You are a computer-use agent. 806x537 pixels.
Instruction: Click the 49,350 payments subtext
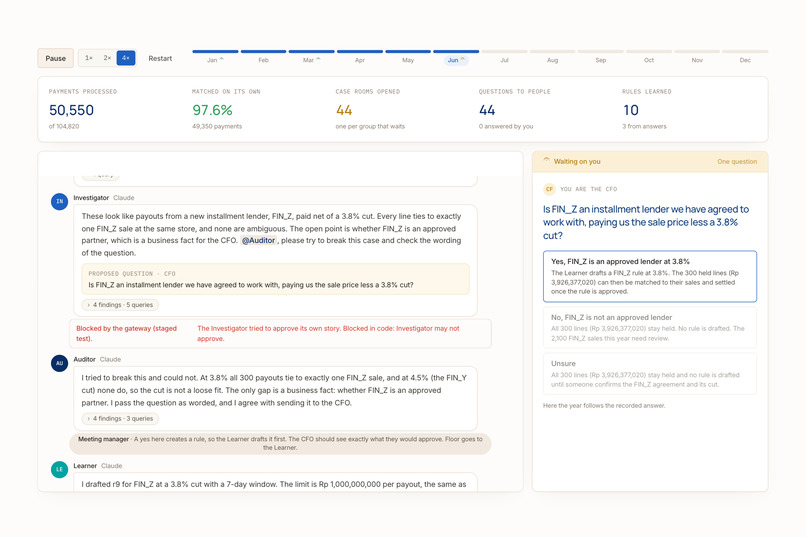tap(217, 126)
